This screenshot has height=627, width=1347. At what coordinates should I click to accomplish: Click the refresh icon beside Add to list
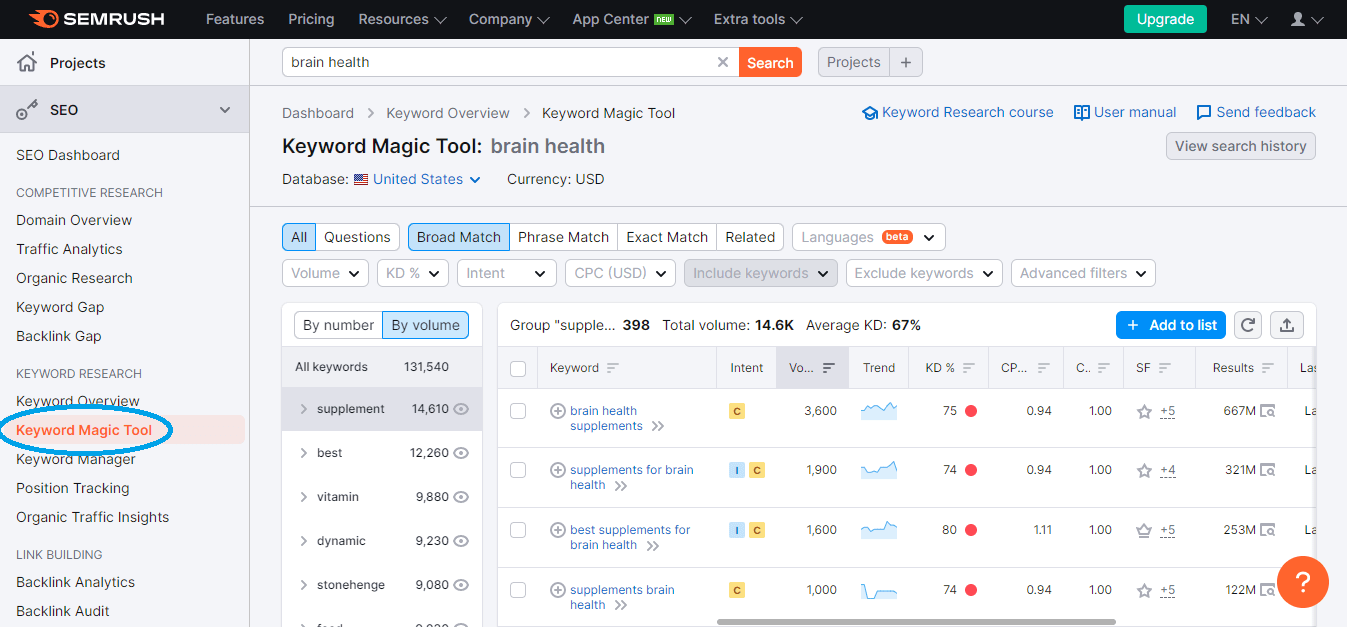coord(1247,325)
